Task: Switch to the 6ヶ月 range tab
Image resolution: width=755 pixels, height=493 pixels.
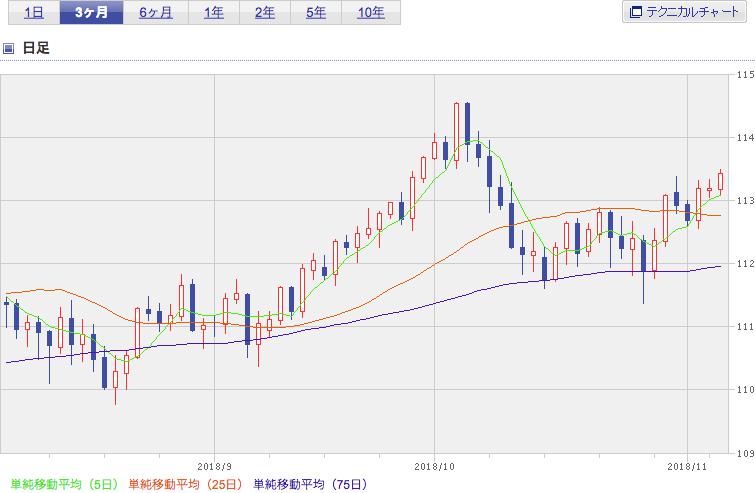Action: tap(156, 13)
